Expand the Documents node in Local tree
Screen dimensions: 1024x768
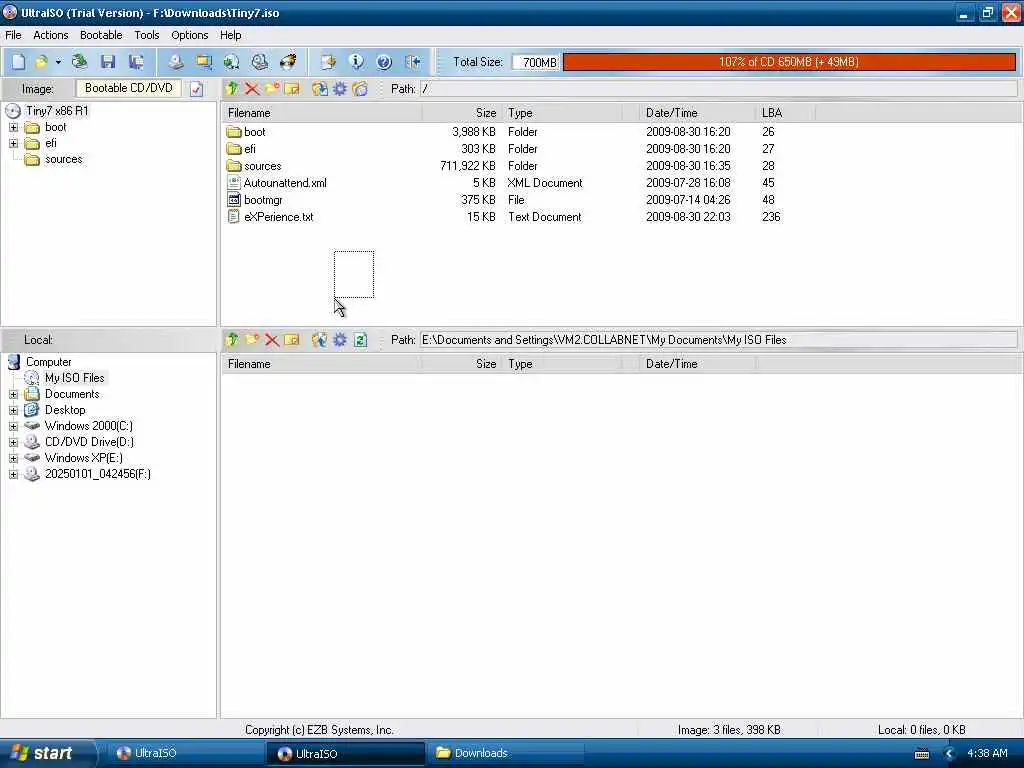14,394
